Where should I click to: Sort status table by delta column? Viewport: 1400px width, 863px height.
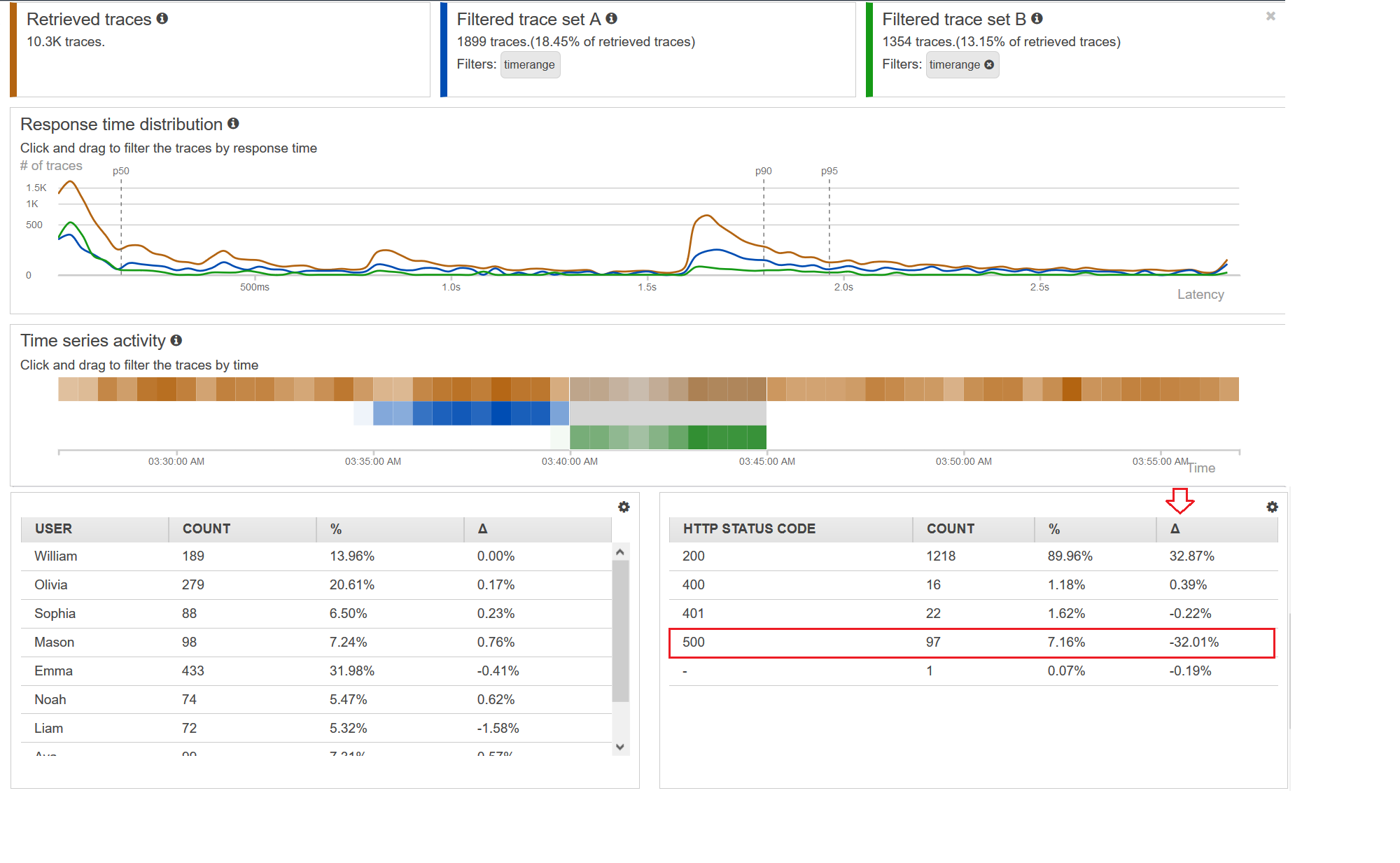coord(1175,528)
